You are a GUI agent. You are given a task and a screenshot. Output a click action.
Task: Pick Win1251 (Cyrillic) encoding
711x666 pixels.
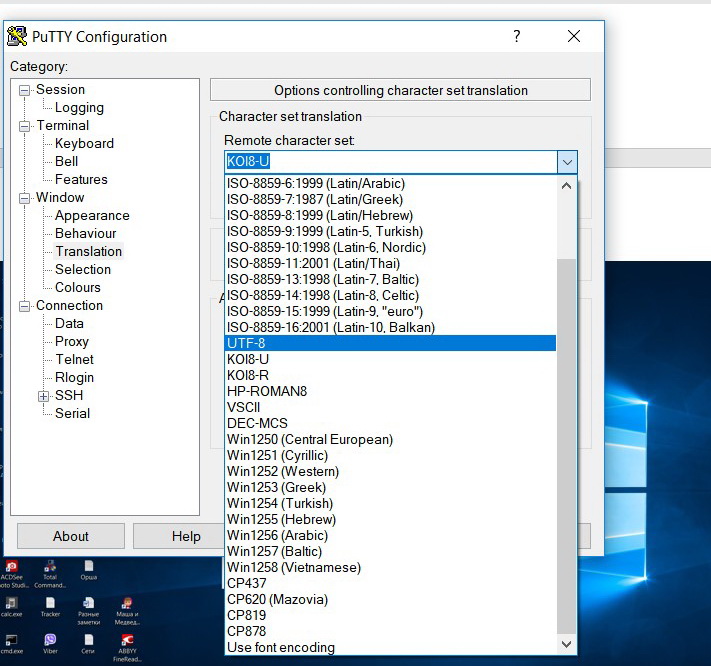point(390,455)
